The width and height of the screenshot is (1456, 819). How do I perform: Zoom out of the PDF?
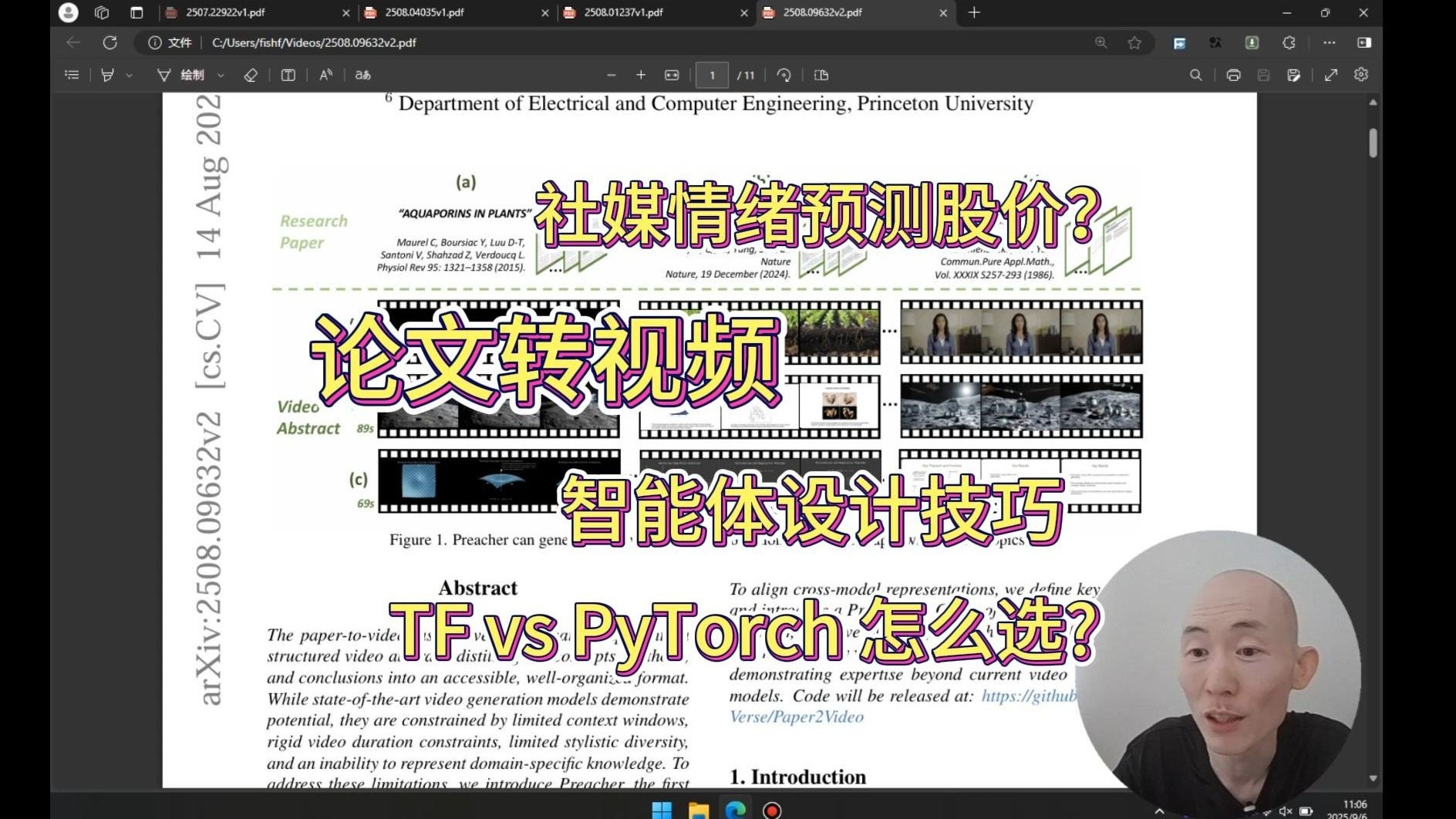[612, 75]
